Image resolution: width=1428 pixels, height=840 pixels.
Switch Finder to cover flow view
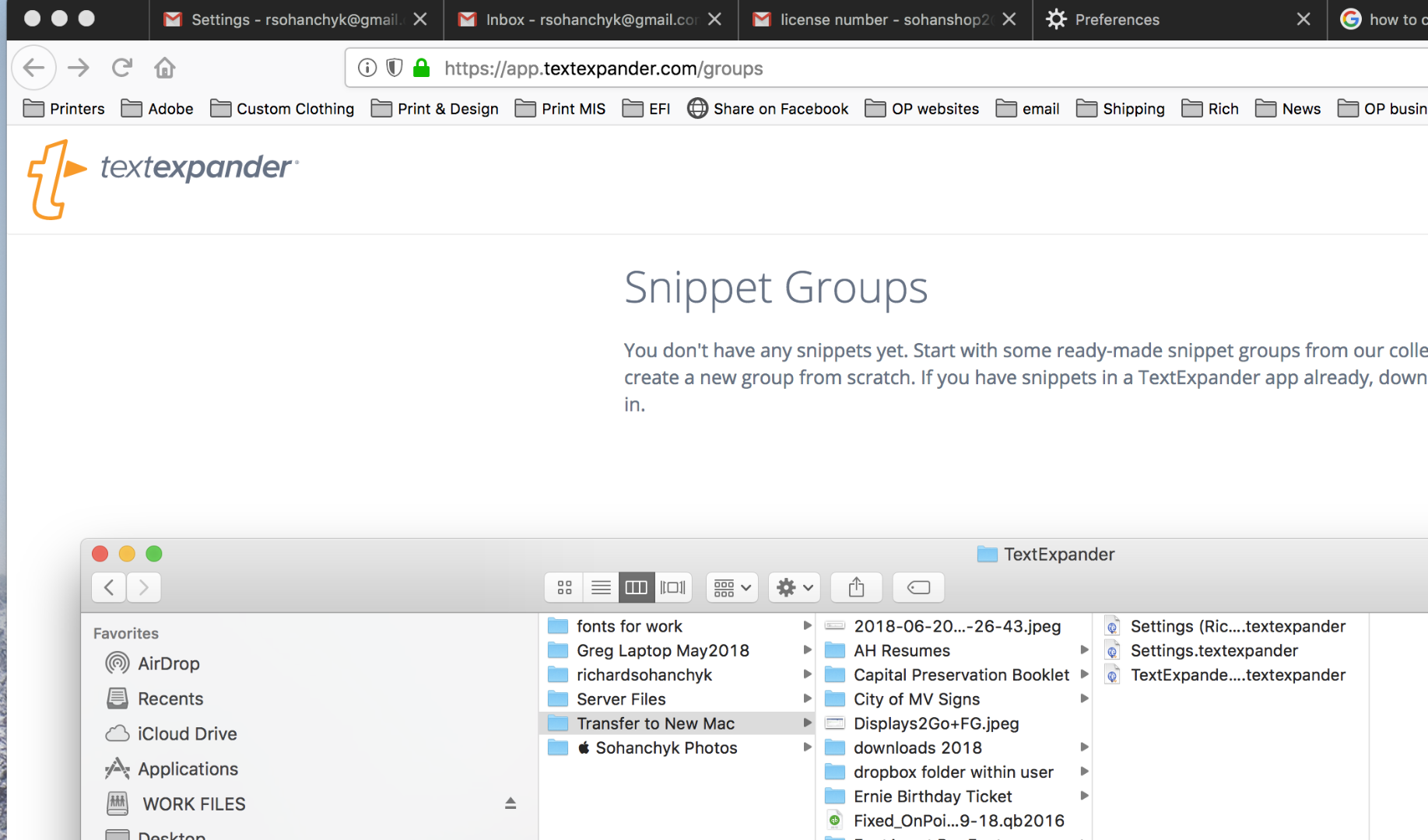coord(673,587)
